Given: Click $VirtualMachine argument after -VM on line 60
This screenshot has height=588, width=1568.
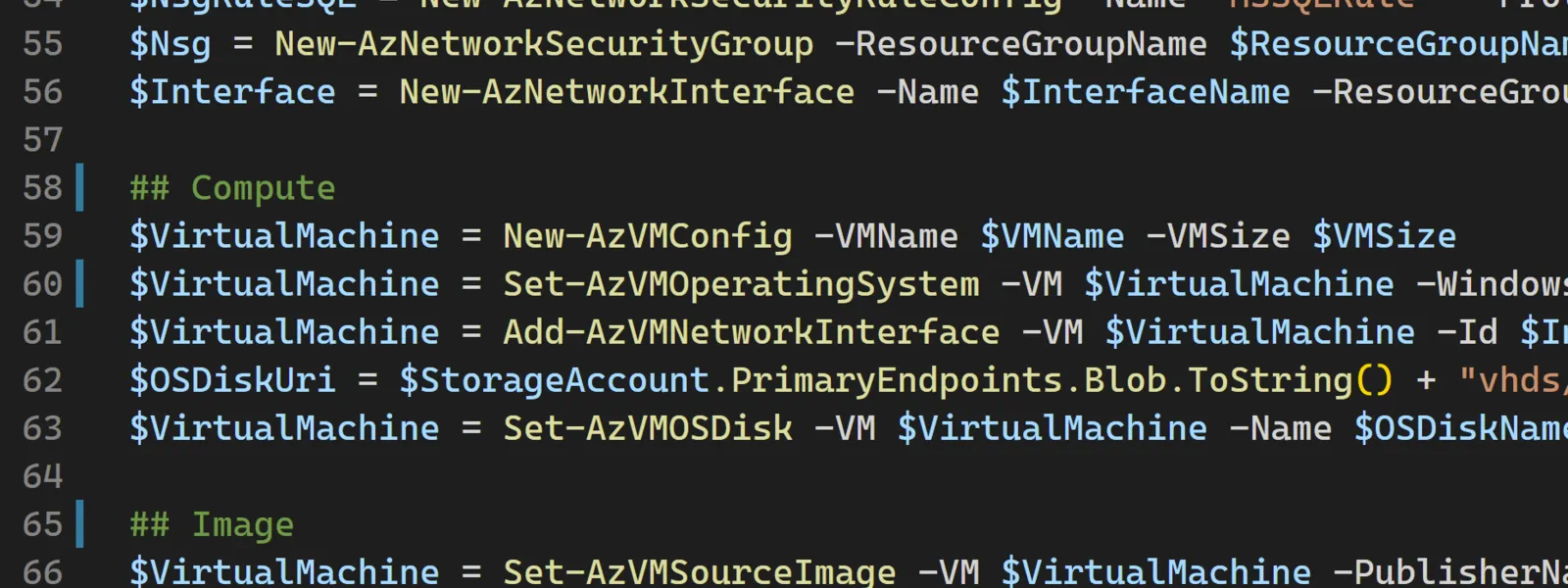Looking at the screenshot, I should point(1239,284).
